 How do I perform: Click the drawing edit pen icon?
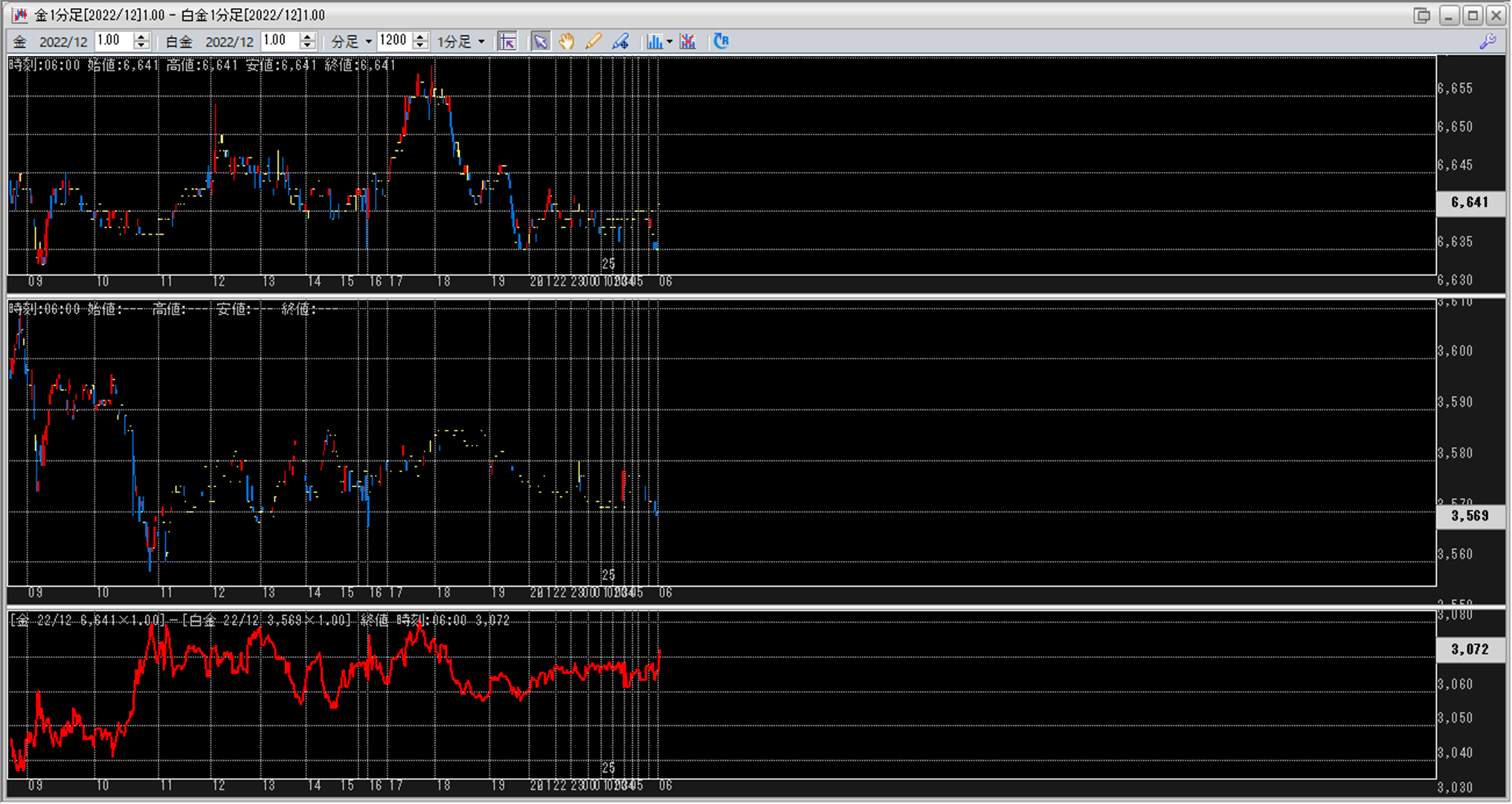[621, 42]
